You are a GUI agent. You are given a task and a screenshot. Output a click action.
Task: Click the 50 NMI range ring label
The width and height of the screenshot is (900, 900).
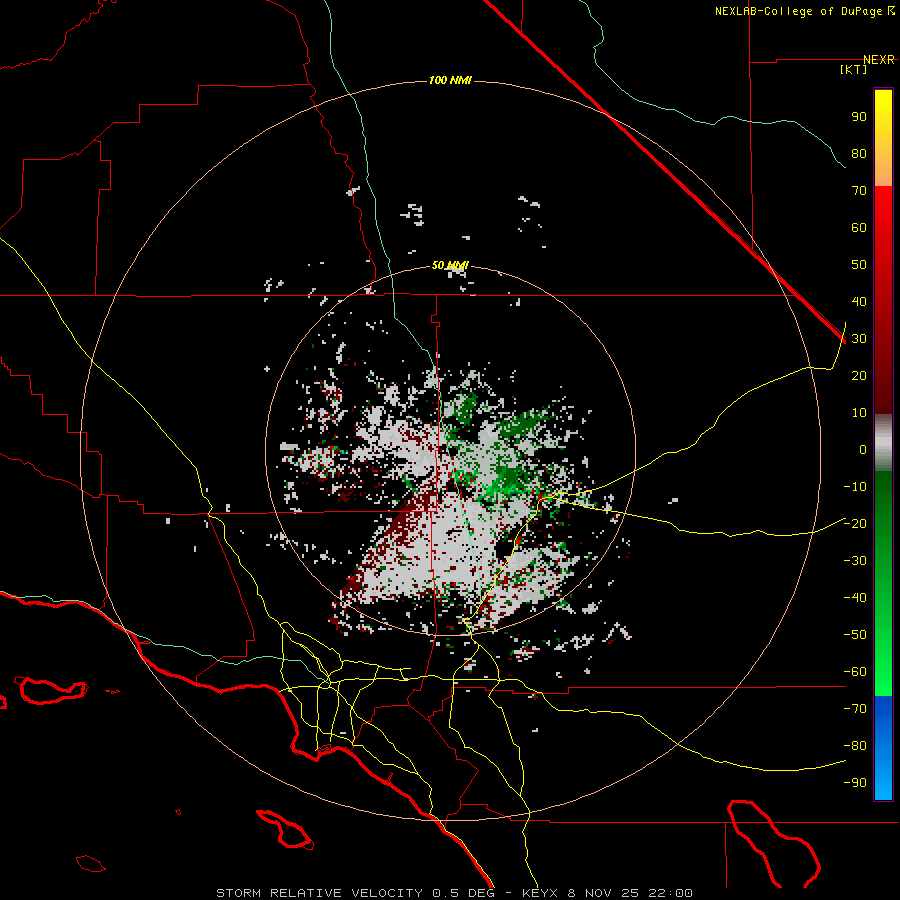pyautogui.click(x=450, y=265)
